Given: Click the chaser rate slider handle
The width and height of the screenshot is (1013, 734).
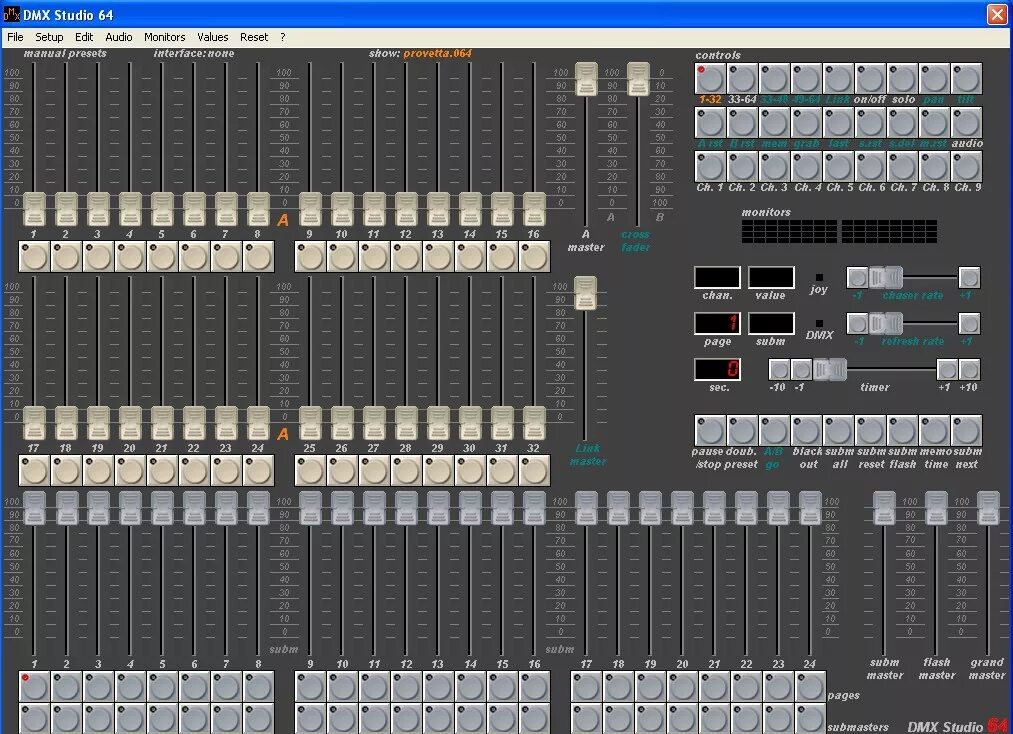Looking at the screenshot, I should 886,278.
